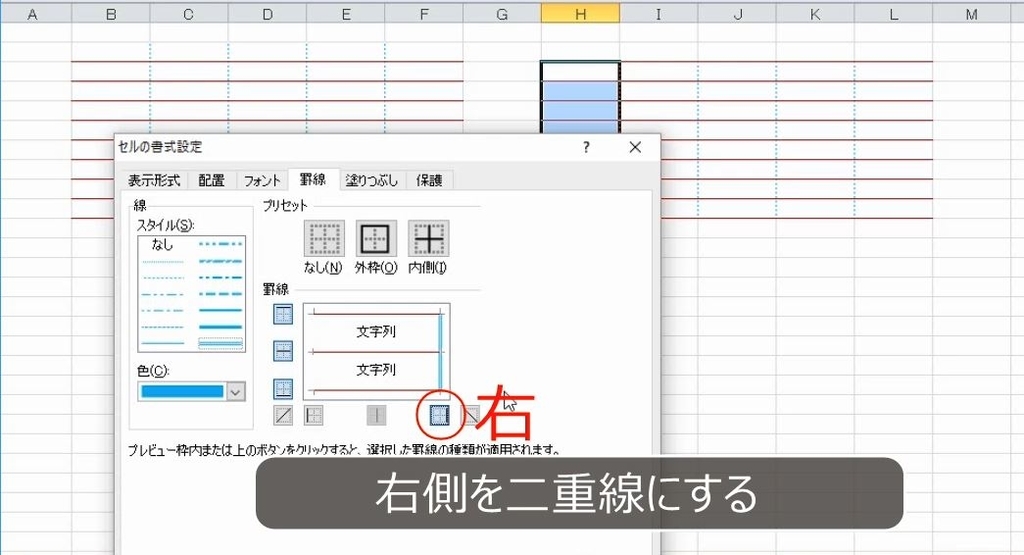Switch to the 表示形式 tab

coord(154,180)
